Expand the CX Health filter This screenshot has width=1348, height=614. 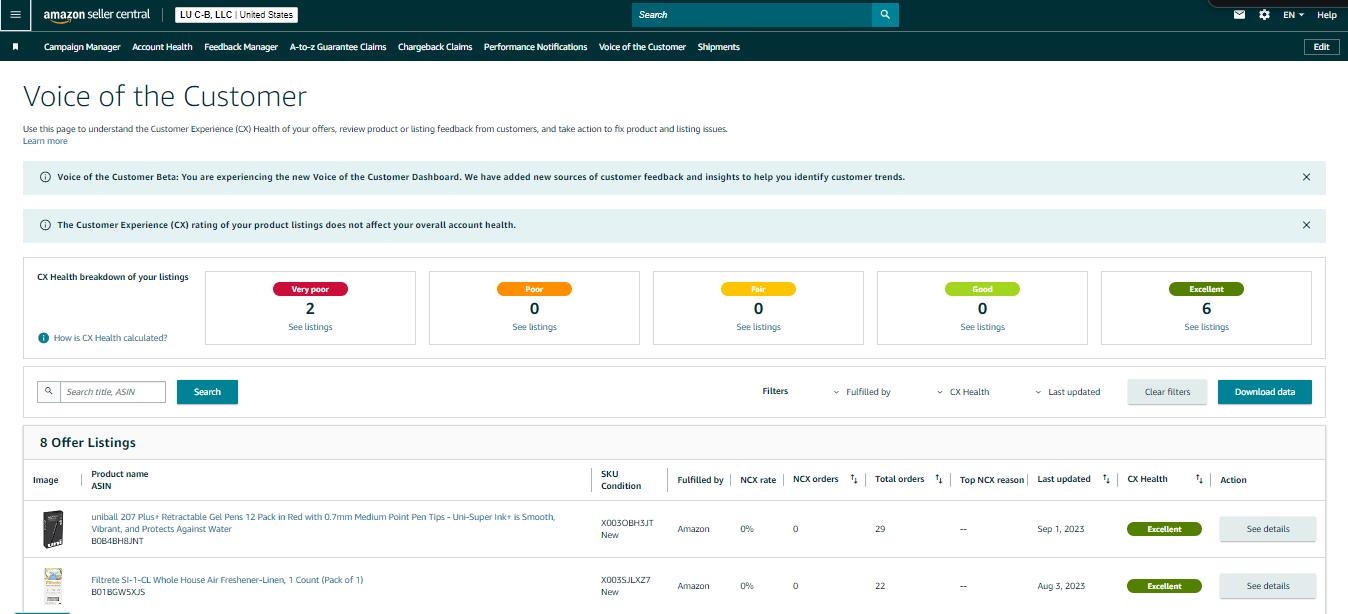963,392
